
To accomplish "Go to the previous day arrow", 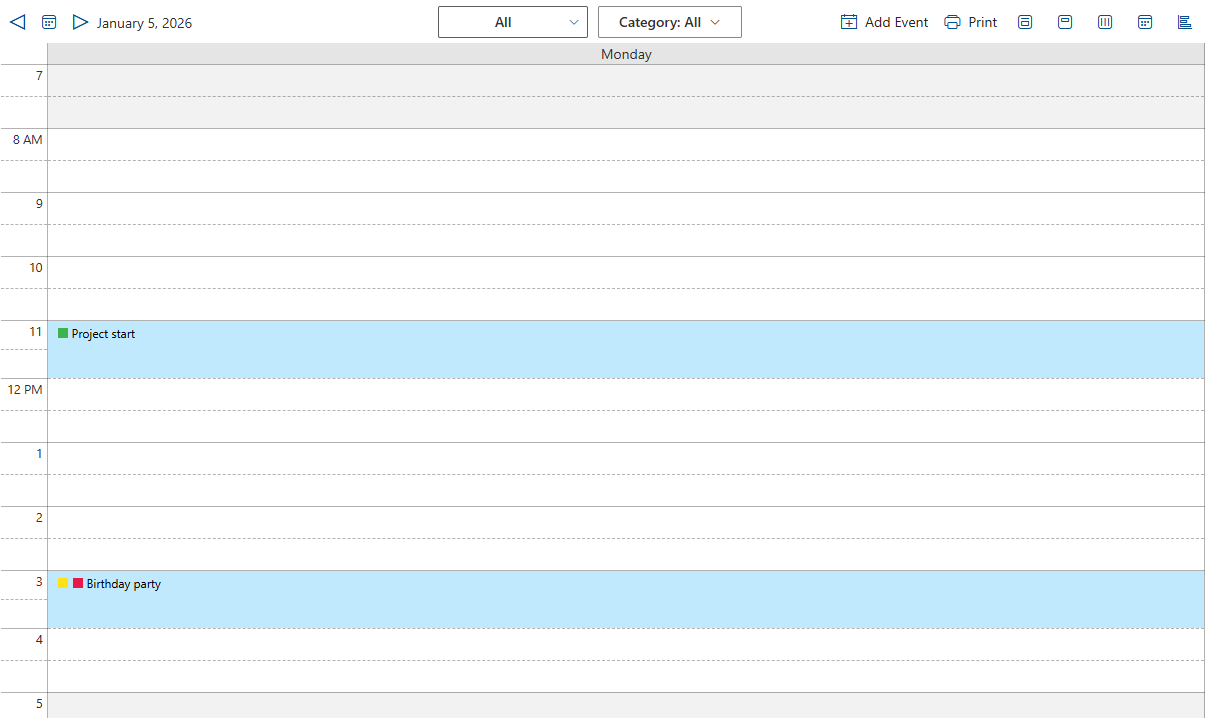I will coord(18,22).
